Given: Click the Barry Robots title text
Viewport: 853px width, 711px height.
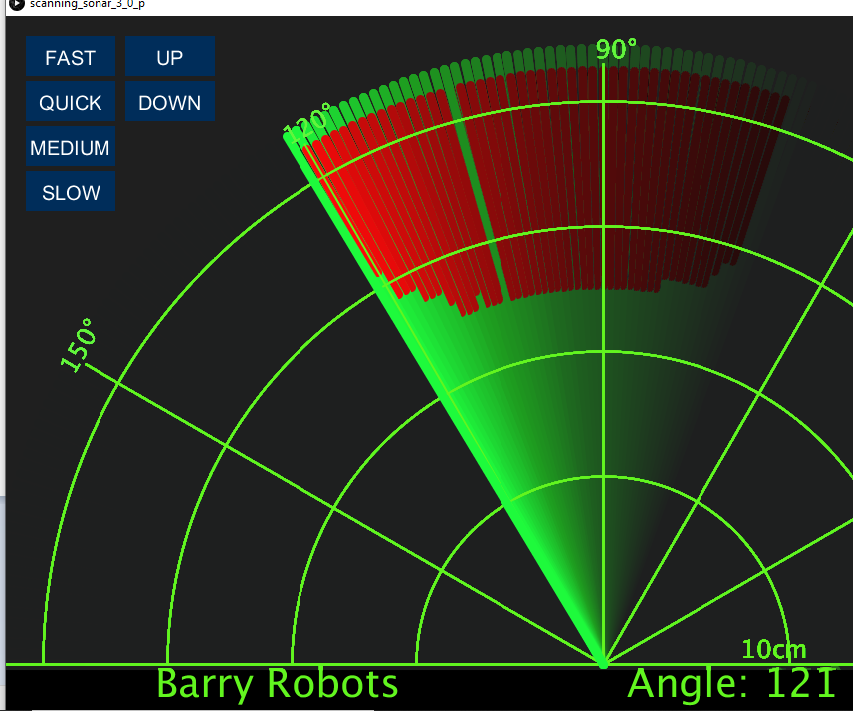Looking at the screenshot, I should [x=277, y=684].
